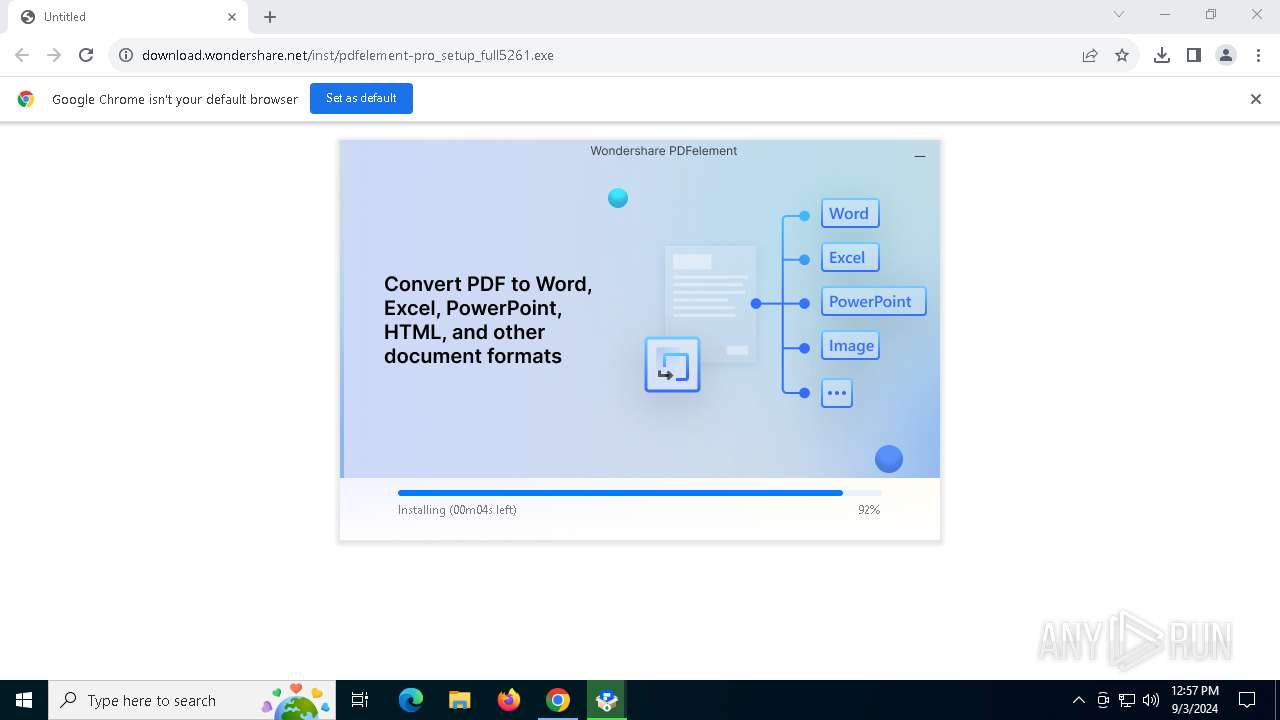1280x720 pixels.
Task: Click the 92% progress text
Action: tap(869, 510)
